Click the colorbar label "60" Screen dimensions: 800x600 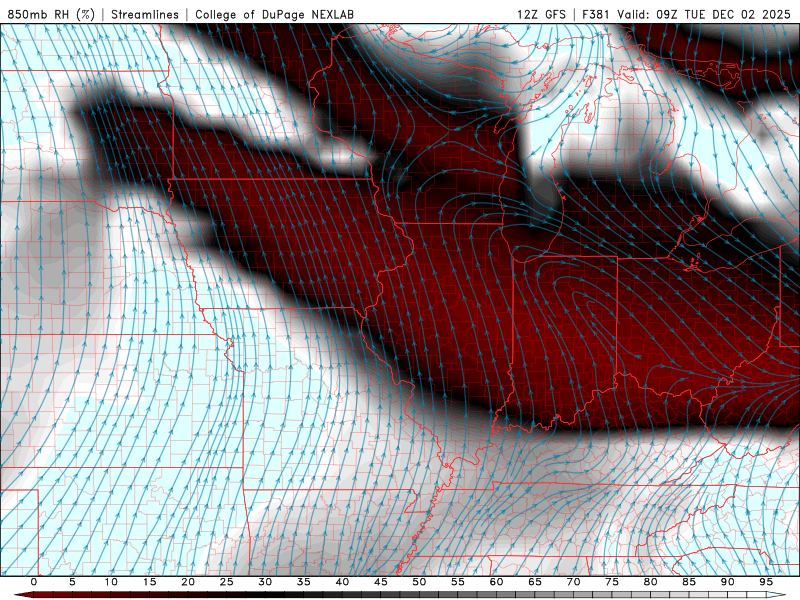click(x=496, y=582)
